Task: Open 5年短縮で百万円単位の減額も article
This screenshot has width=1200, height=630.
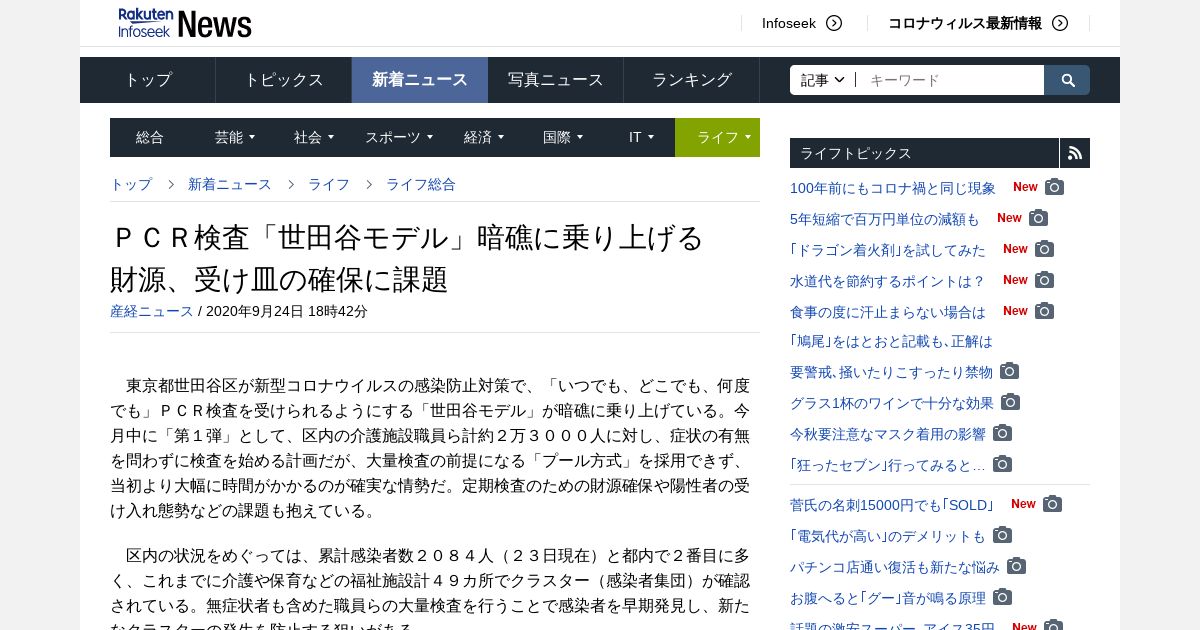Action: click(885, 219)
